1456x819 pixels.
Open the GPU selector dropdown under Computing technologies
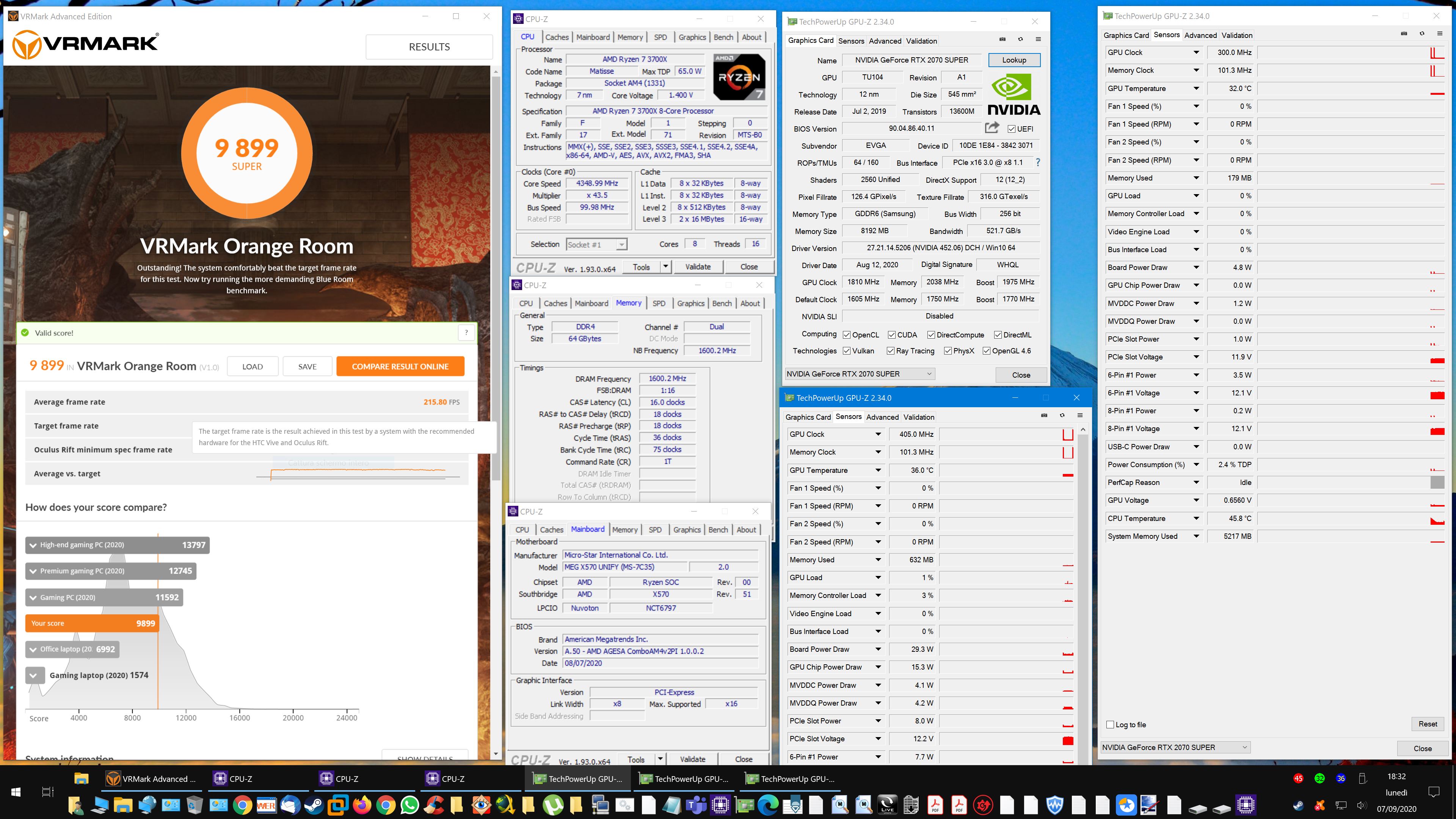860,373
